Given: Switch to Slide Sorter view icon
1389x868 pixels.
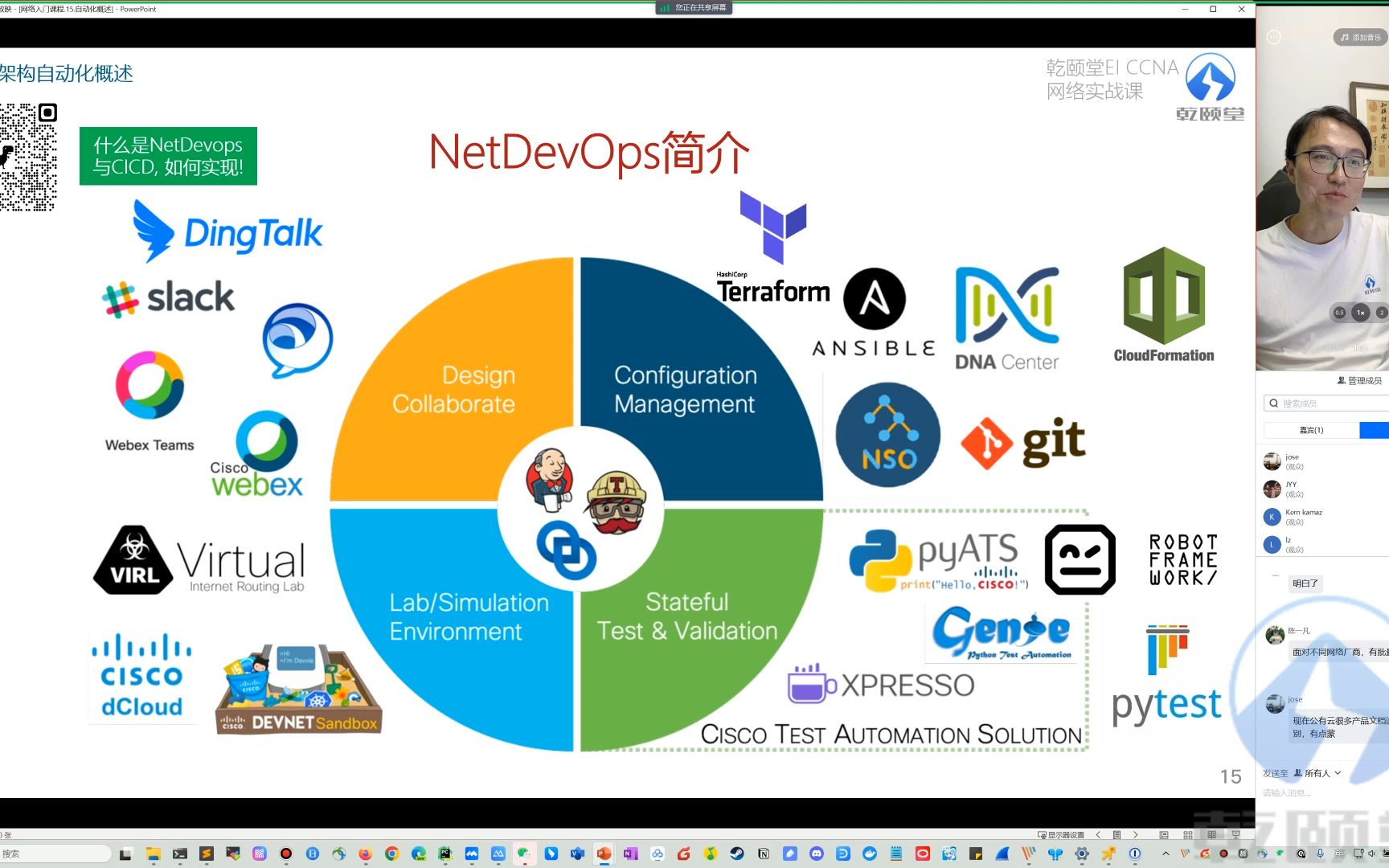Looking at the screenshot, I should coord(1188,834).
